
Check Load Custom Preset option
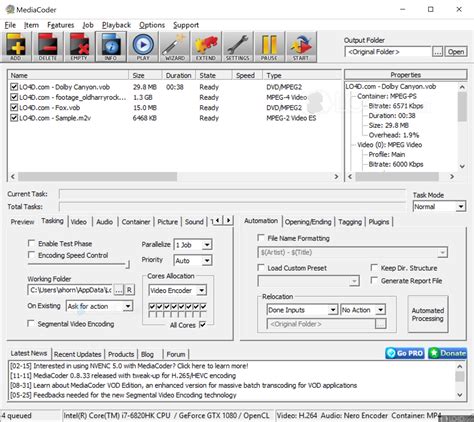click(261, 268)
